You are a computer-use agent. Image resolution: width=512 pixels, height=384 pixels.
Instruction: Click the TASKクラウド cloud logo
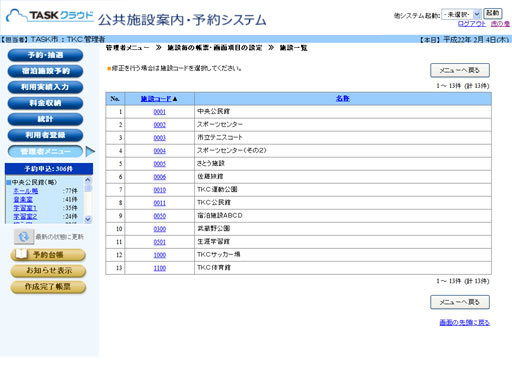(x=49, y=16)
